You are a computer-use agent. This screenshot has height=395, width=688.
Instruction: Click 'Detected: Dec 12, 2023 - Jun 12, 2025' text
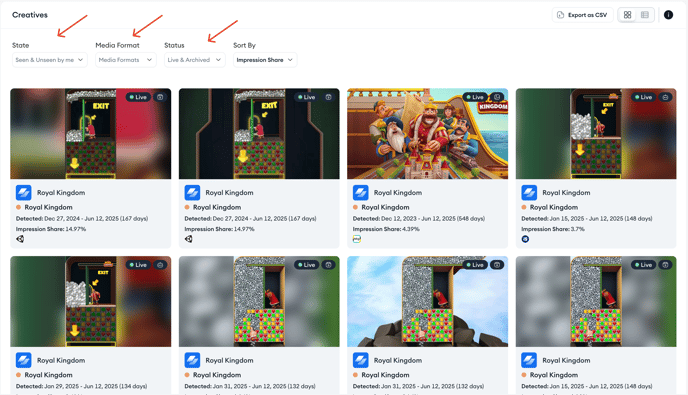(419, 218)
